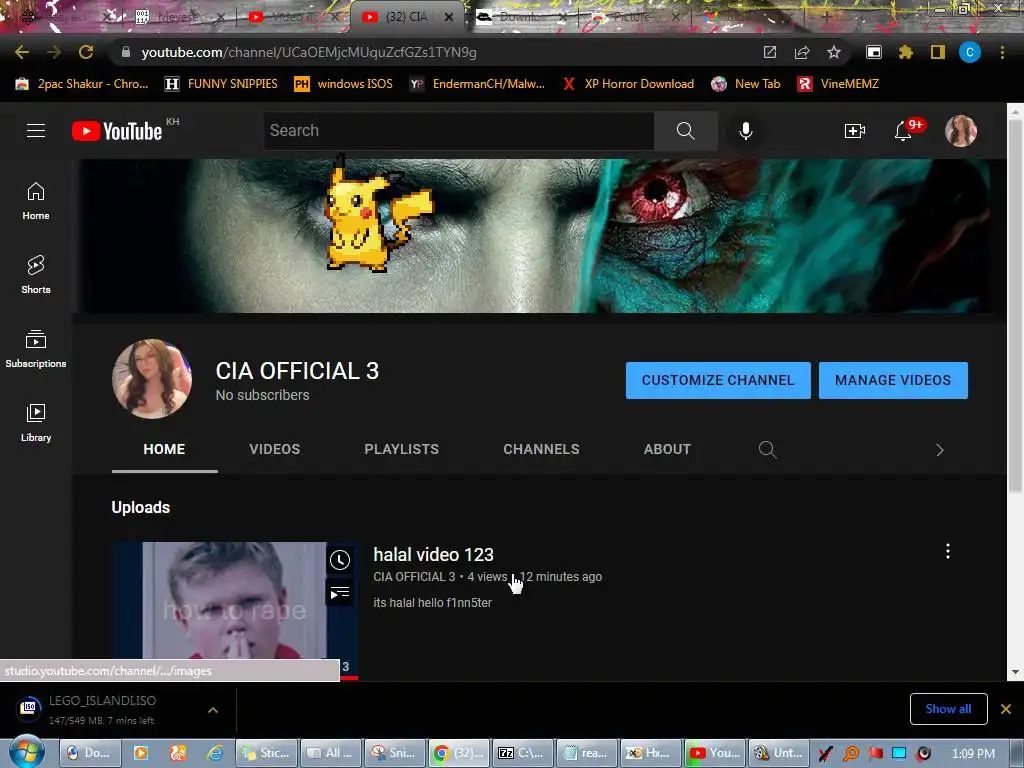The width and height of the screenshot is (1024, 768).
Task: Open the FUNNY SNIPPIES bookmark
Action: pyautogui.click(x=222, y=84)
